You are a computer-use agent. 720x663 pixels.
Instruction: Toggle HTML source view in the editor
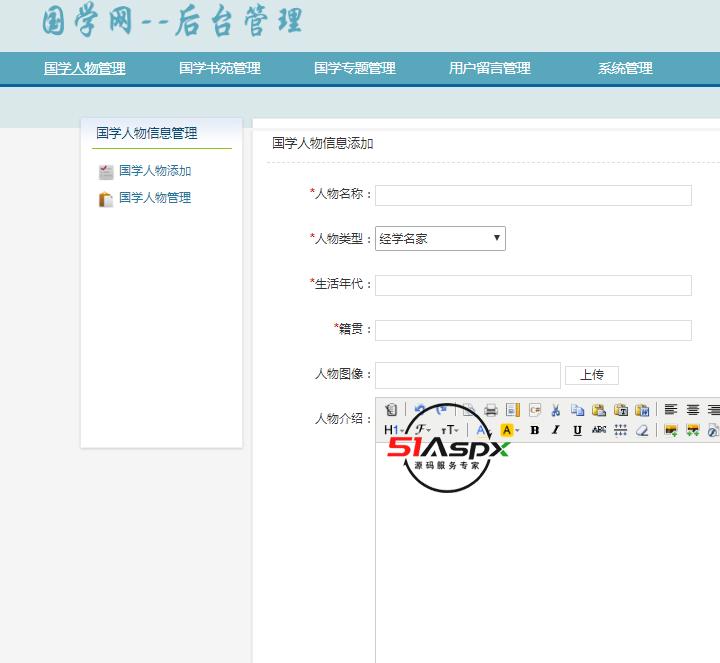click(x=391, y=409)
